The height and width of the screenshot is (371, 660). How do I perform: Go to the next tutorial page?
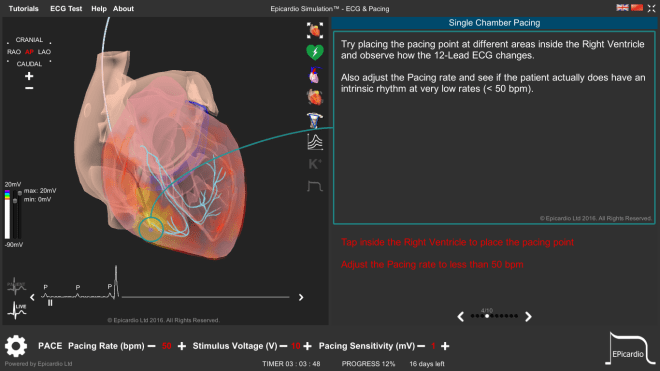pos(528,317)
